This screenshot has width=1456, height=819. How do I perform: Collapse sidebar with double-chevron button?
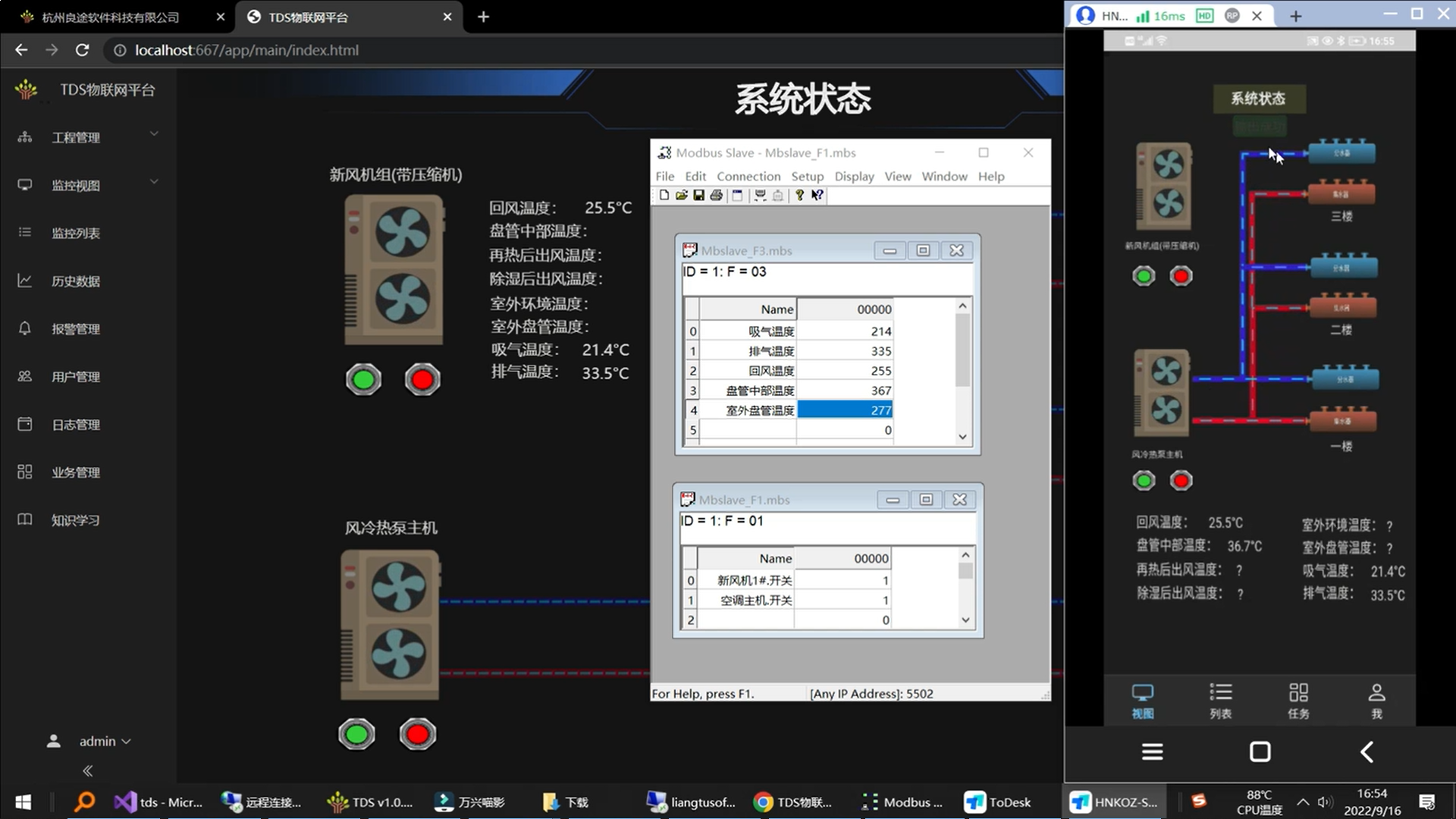88,770
